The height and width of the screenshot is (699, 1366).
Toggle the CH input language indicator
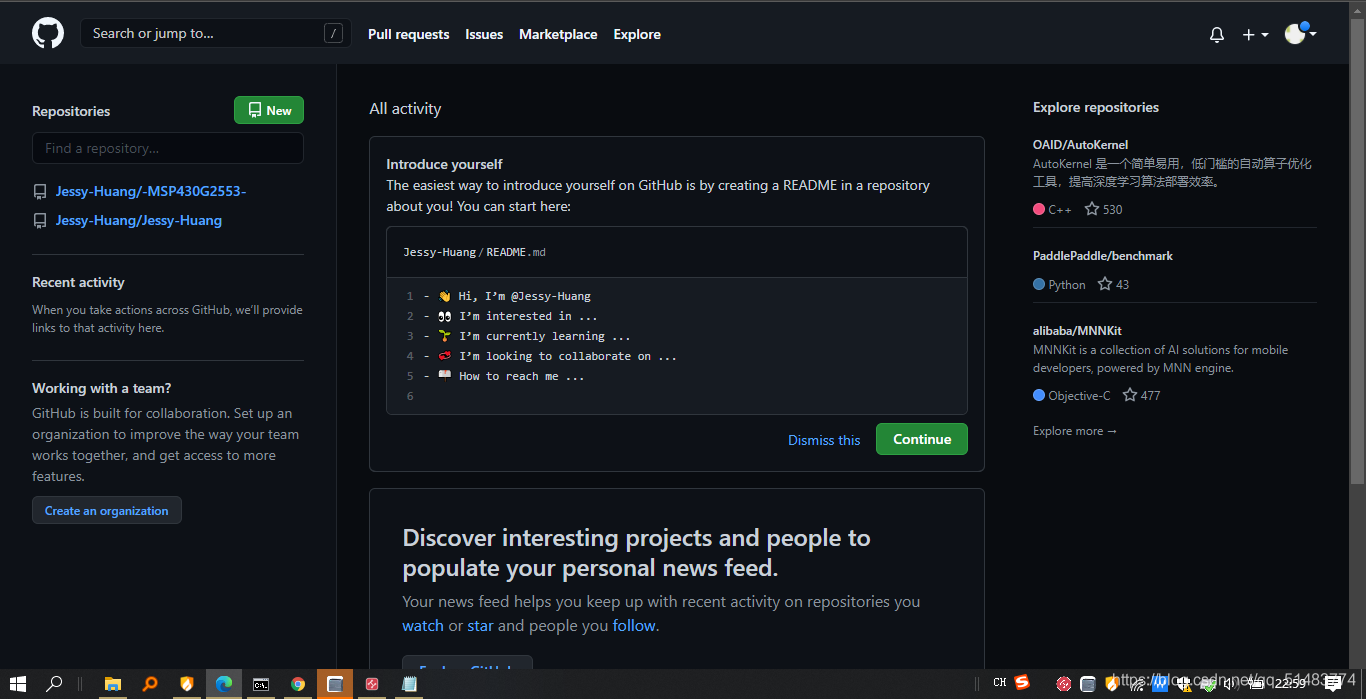(x=1000, y=683)
